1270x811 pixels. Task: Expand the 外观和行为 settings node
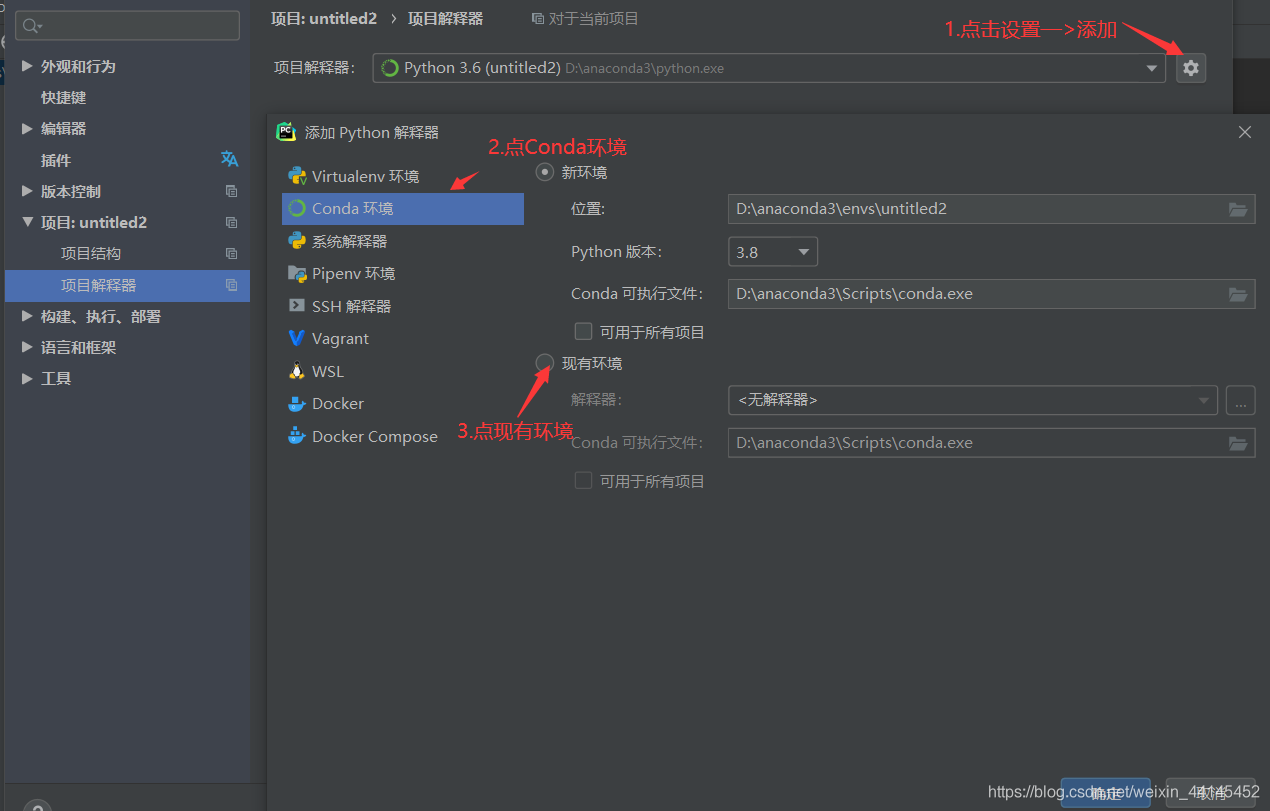27,66
